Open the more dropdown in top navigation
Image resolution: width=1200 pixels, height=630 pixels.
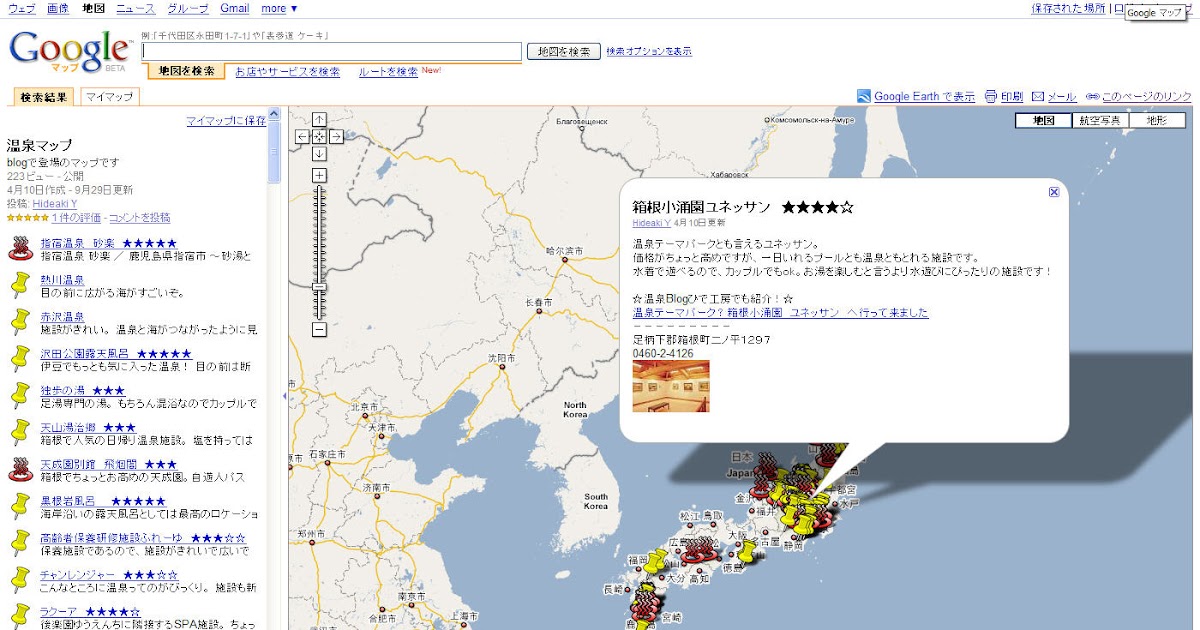point(279,8)
